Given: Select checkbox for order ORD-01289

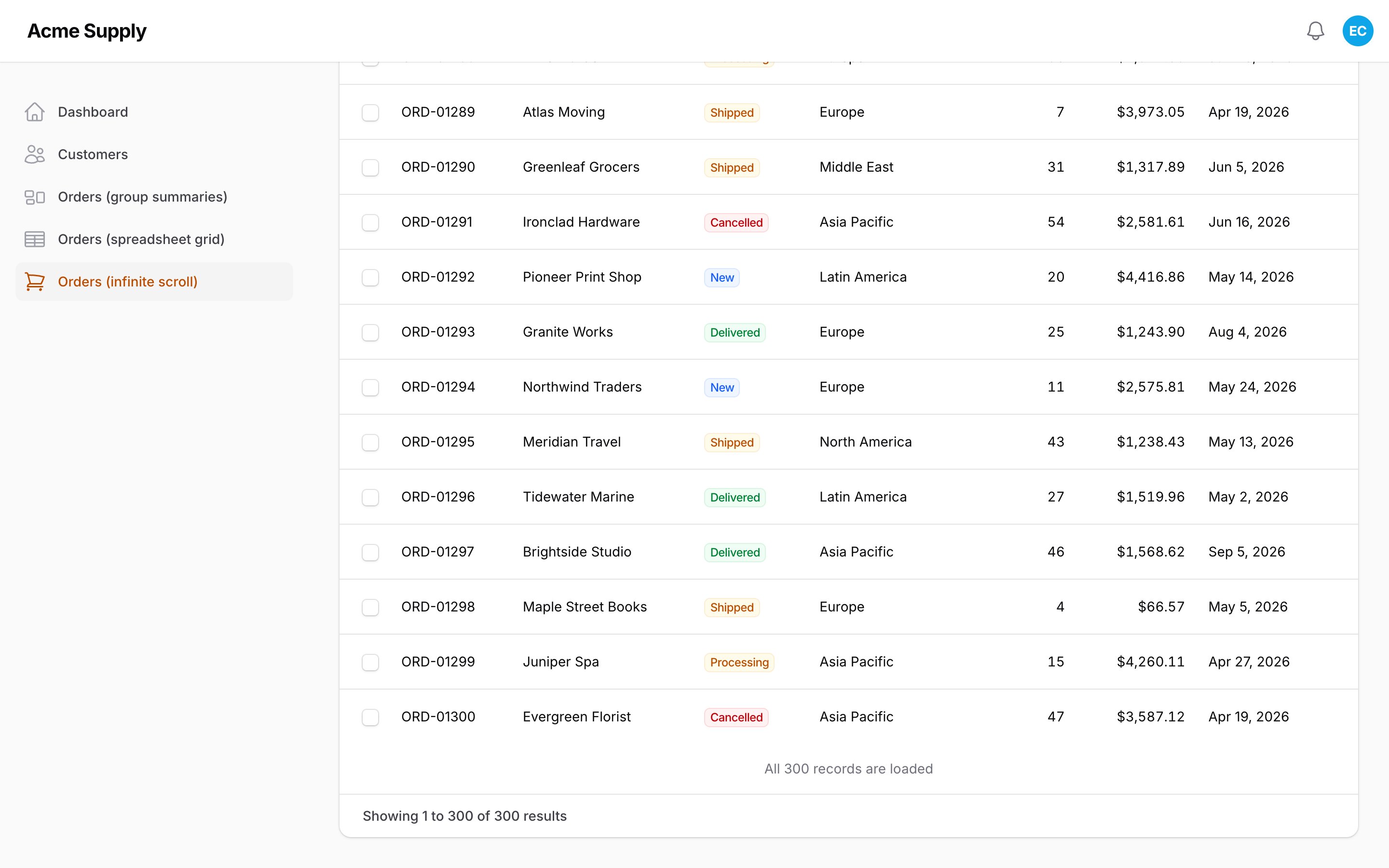Looking at the screenshot, I should pyautogui.click(x=370, y=112).
